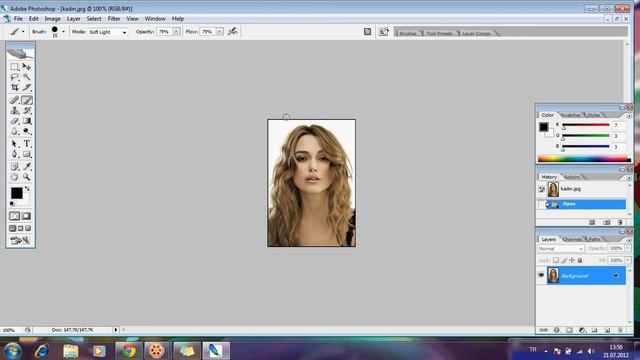This screenshot has height=360, width=640.
Task: Select the Pen tool
Action: click(15, 154)
